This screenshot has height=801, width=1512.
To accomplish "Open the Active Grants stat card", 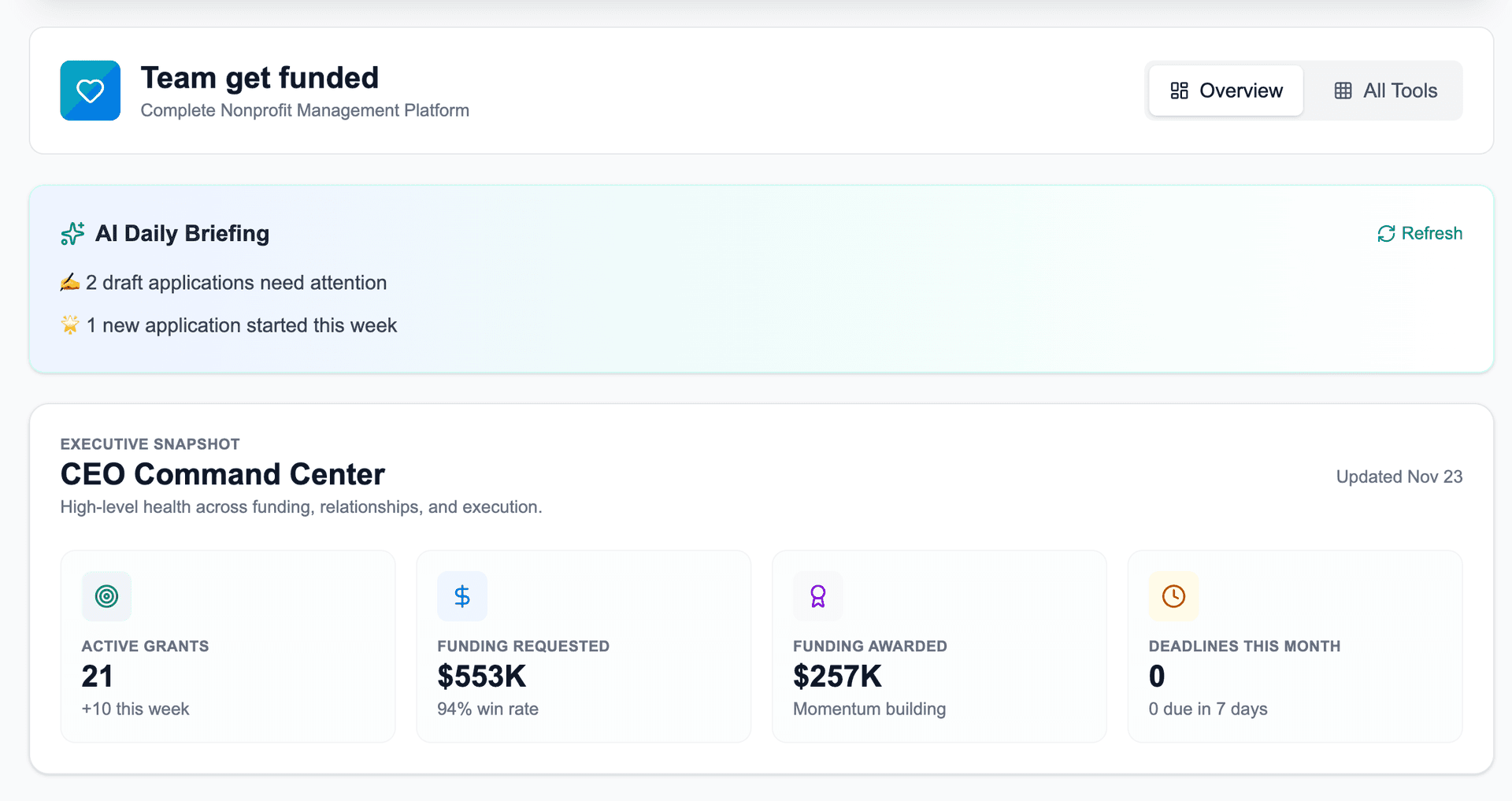I will click(228, 646).
